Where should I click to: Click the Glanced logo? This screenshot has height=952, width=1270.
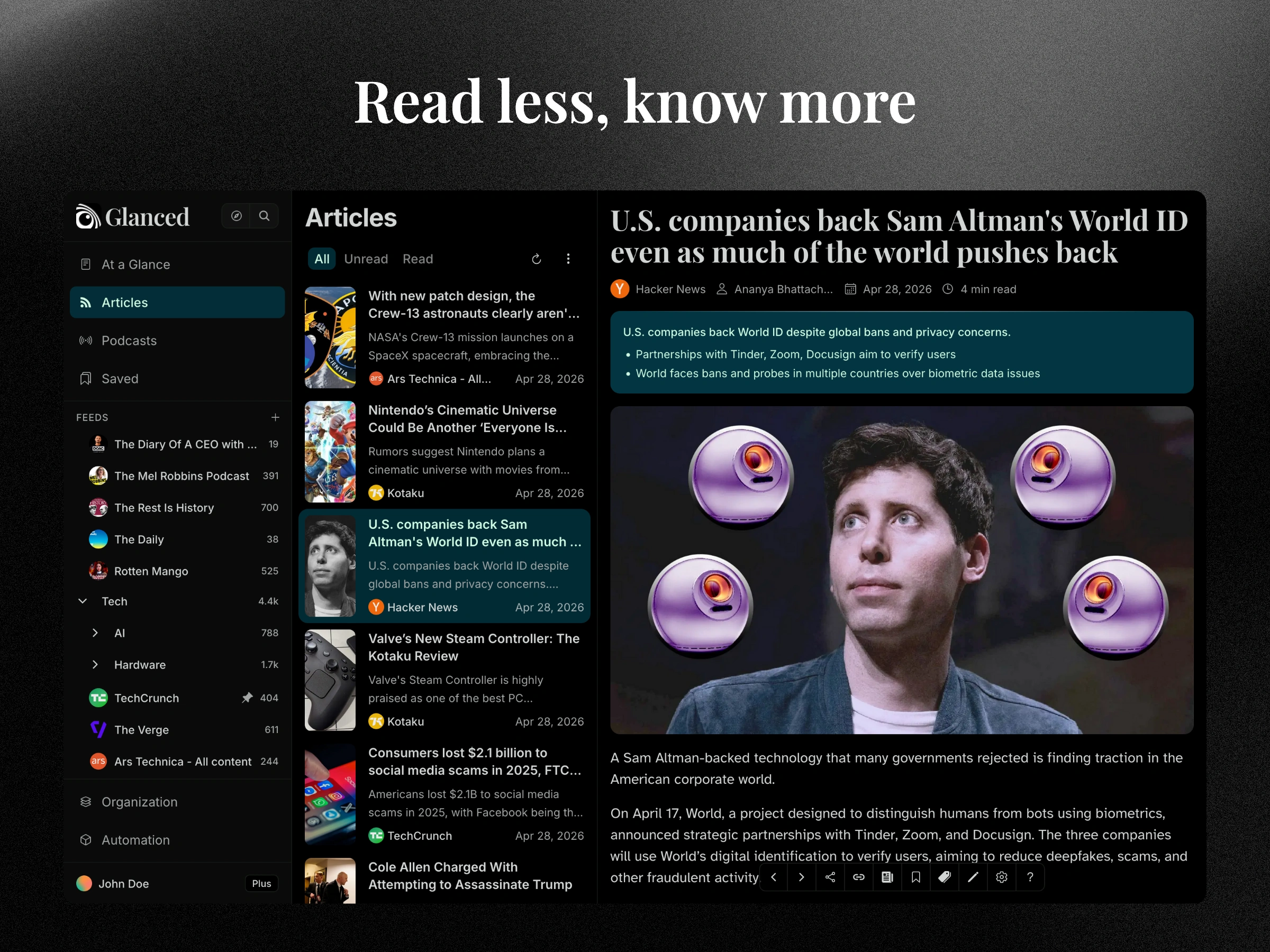click(133, 217)
